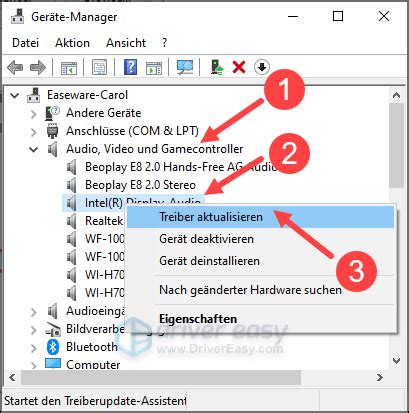Screen dimensions: 409x413
Task: Click the Anschlüsse port plug icon
Action: [52, 131]
